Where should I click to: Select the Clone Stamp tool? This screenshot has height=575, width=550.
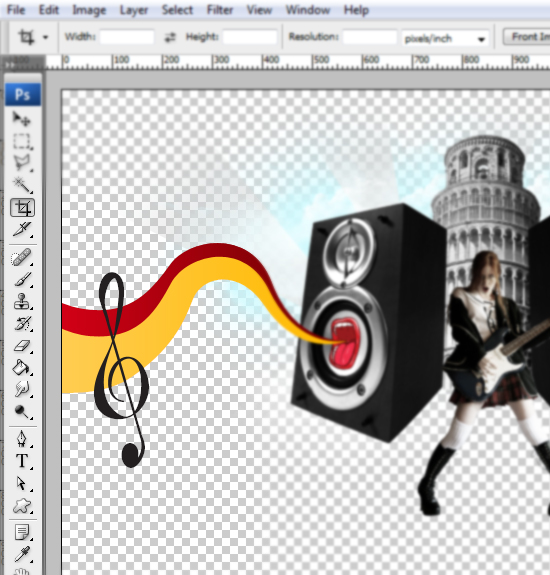[22, 301]
